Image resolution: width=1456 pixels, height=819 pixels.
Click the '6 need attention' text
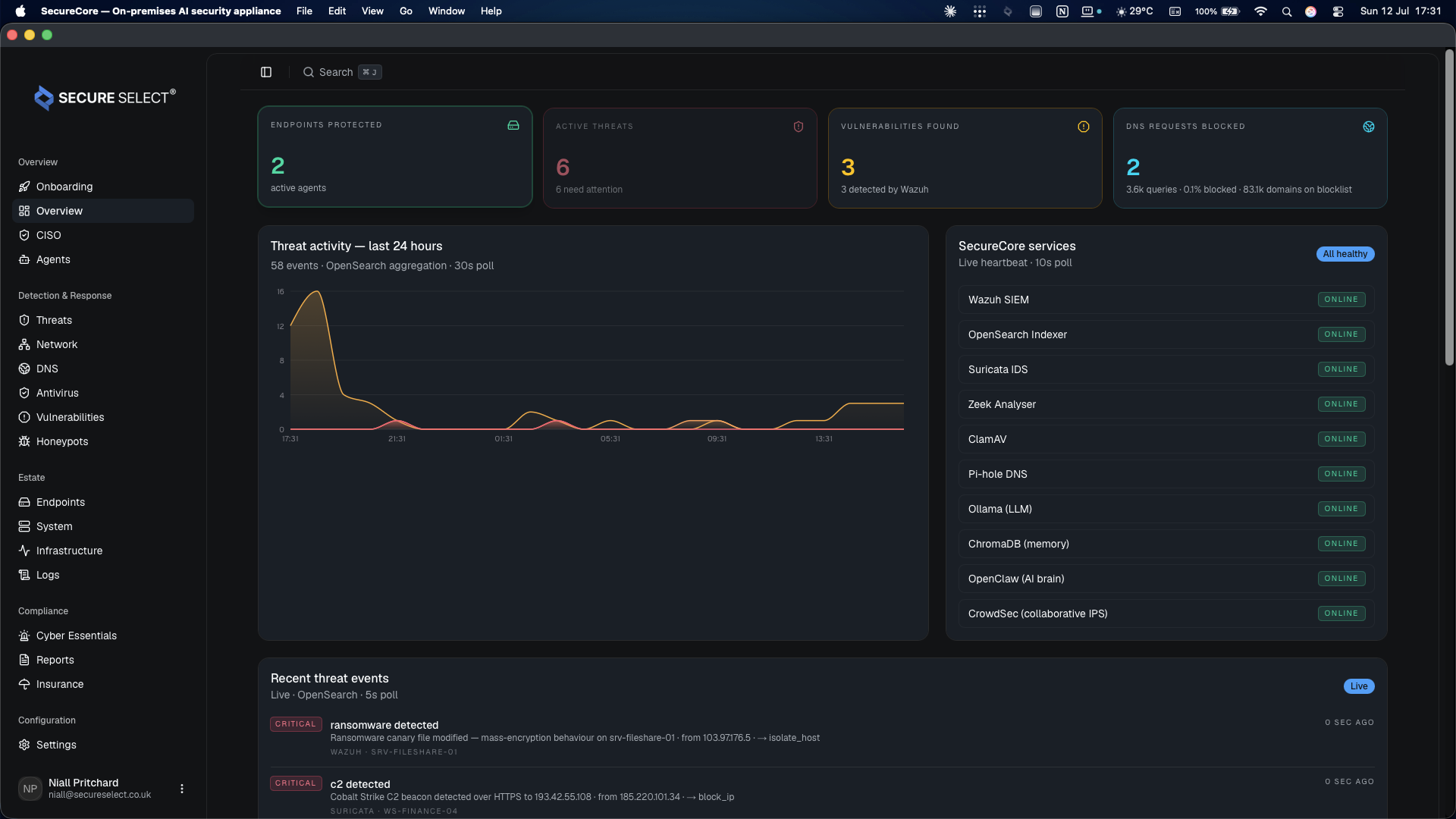[x=588, y=190]
